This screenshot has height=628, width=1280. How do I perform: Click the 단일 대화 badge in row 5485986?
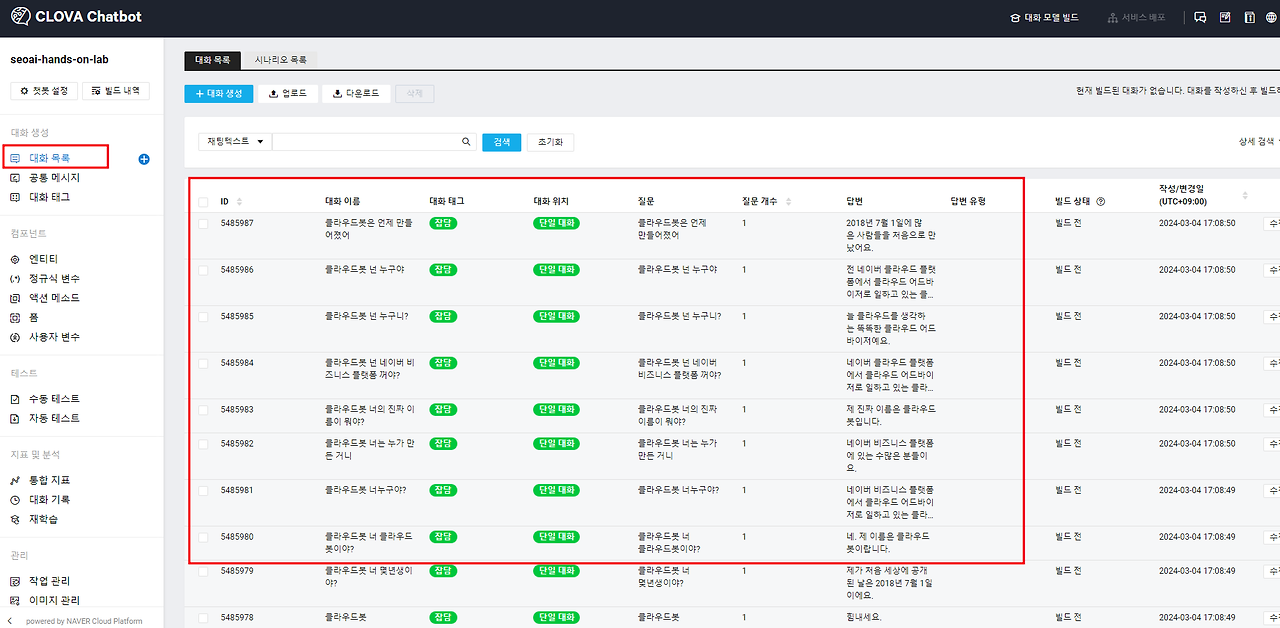click(x=555, y=270)
